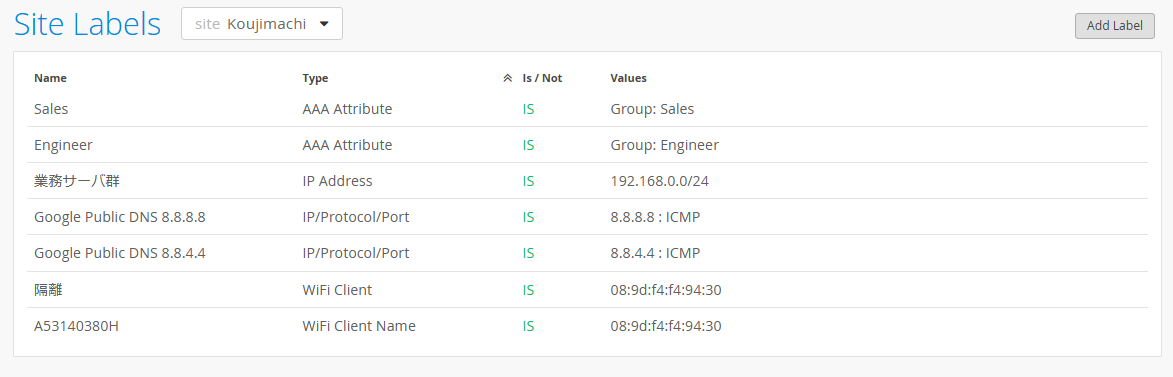Viewport: 1173px width, 377px height.
Task: Click the Is / Not column header
Action: (542, 78)
